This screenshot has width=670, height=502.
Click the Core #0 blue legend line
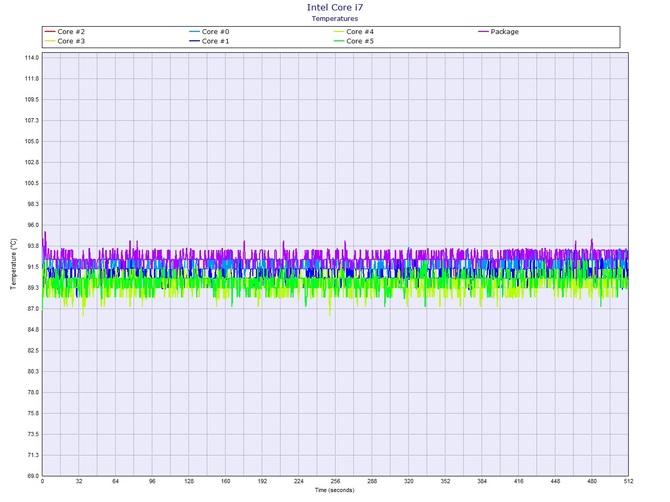194,32
